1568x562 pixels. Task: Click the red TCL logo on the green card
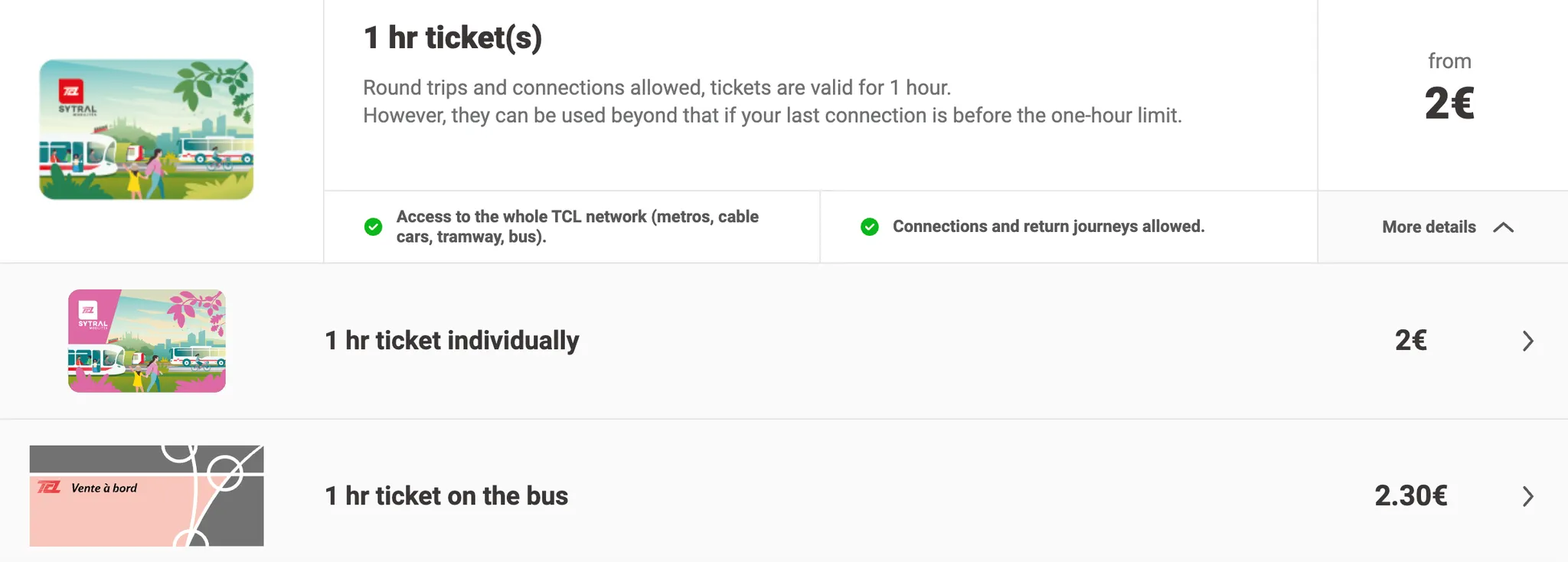tap(71, 92)
